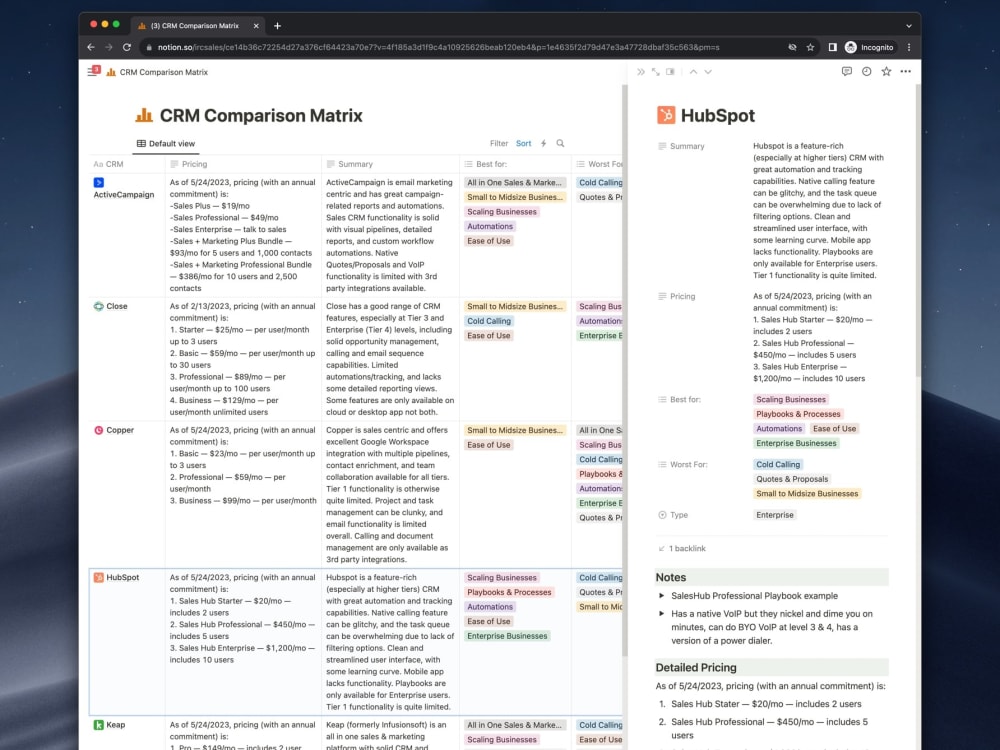
Task: Reload the page with the refresh icon
Action: (x=127, y=47)
